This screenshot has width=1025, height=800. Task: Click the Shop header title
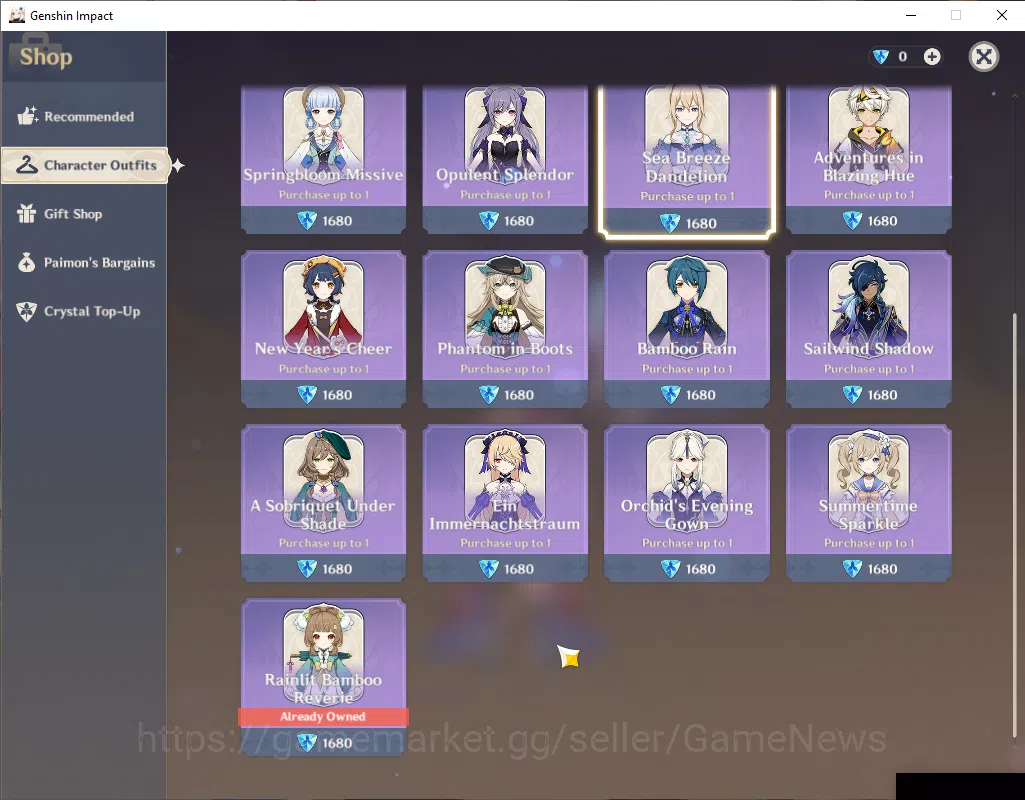46,57
